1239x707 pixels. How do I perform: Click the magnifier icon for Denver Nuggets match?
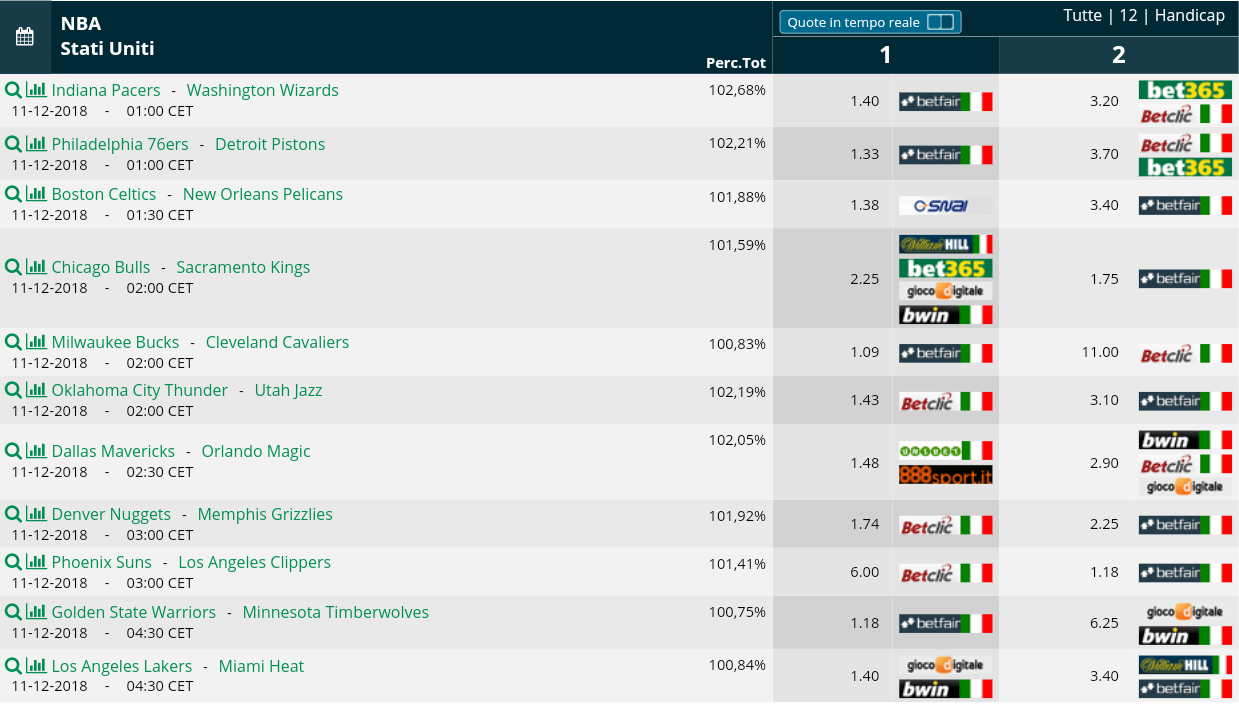pos(13,514)
